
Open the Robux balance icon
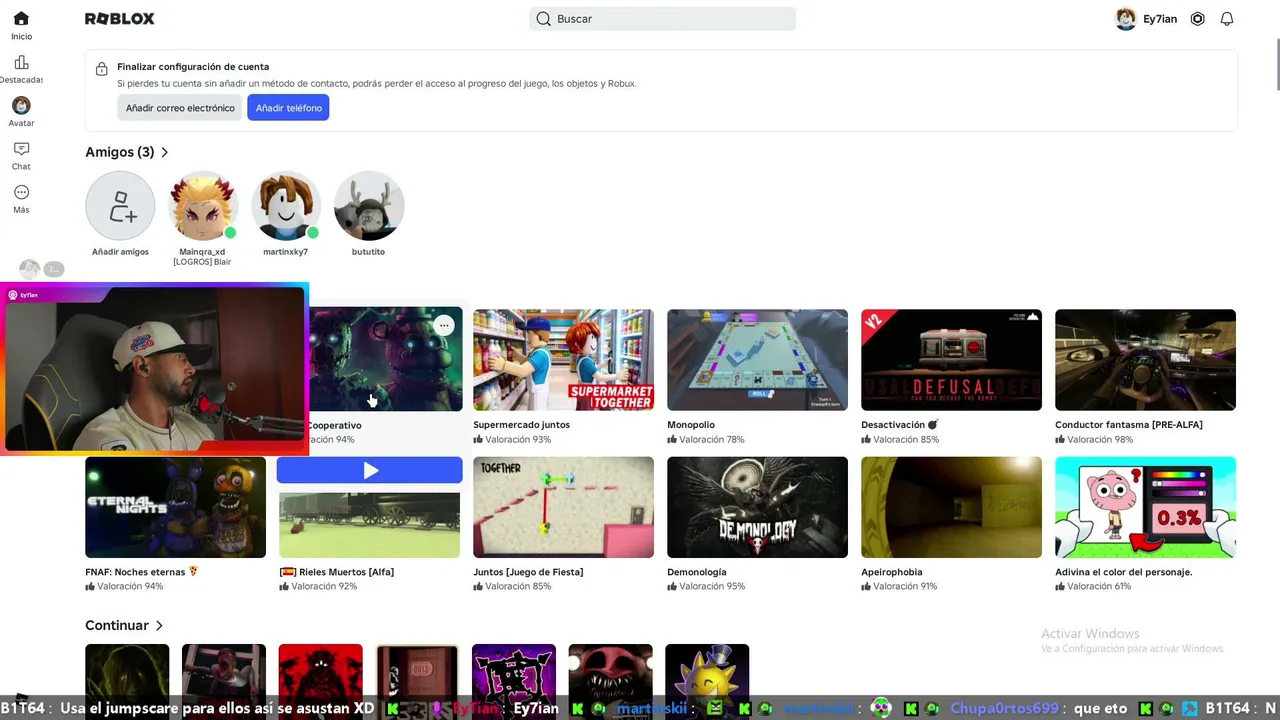[x=1197, y=19]
